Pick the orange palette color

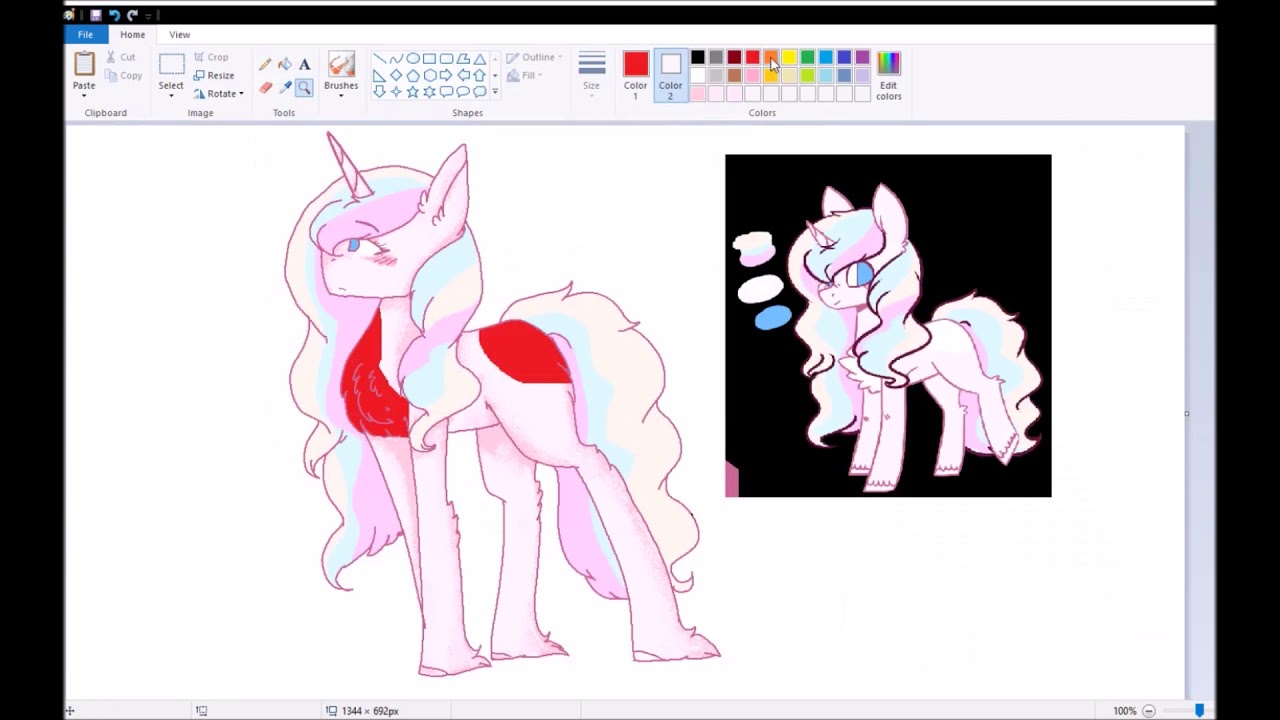pyautogui.click(x=771, y=57)
